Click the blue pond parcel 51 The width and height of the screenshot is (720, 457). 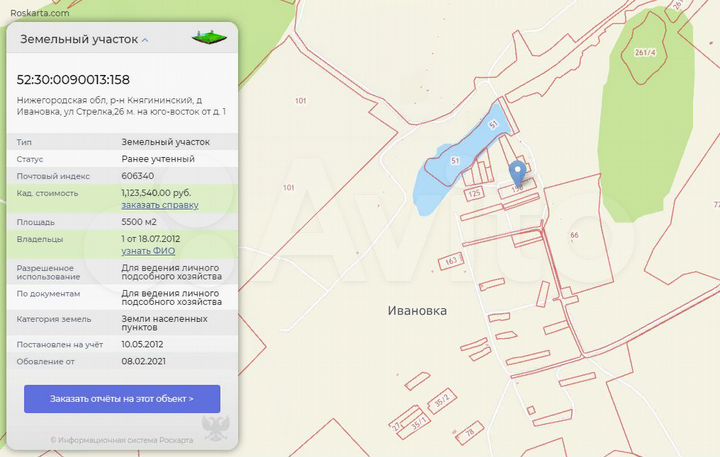(x=455, y=160)
